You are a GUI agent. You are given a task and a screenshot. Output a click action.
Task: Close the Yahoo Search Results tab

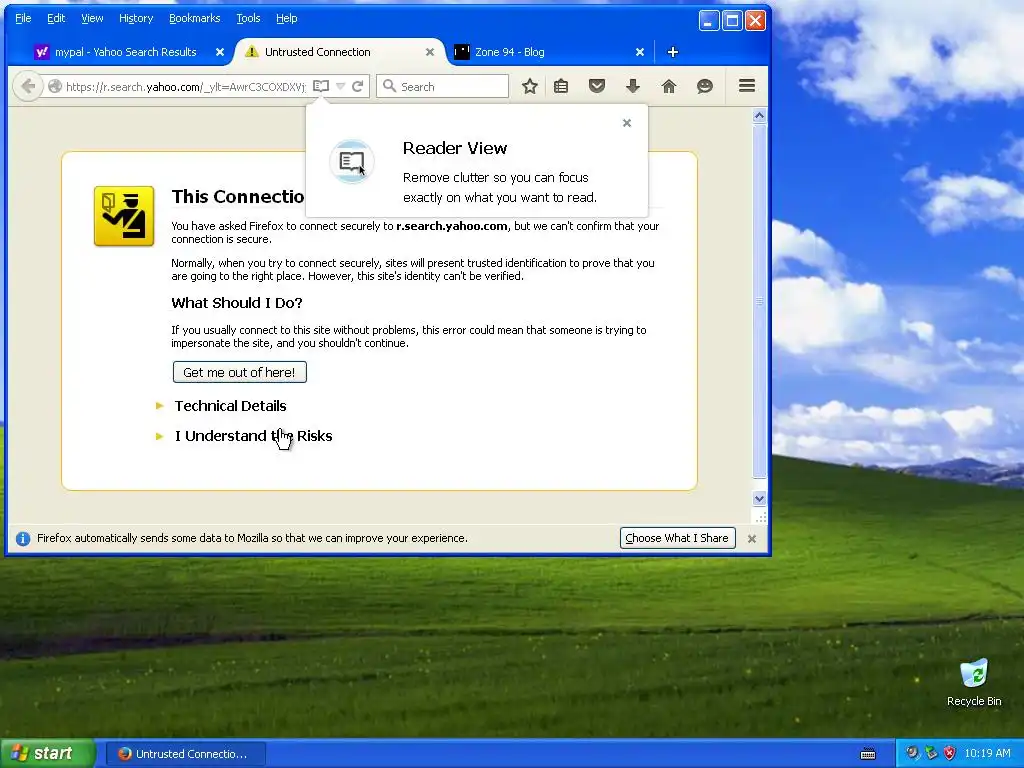pyautogui.click(x=220, y=52)
